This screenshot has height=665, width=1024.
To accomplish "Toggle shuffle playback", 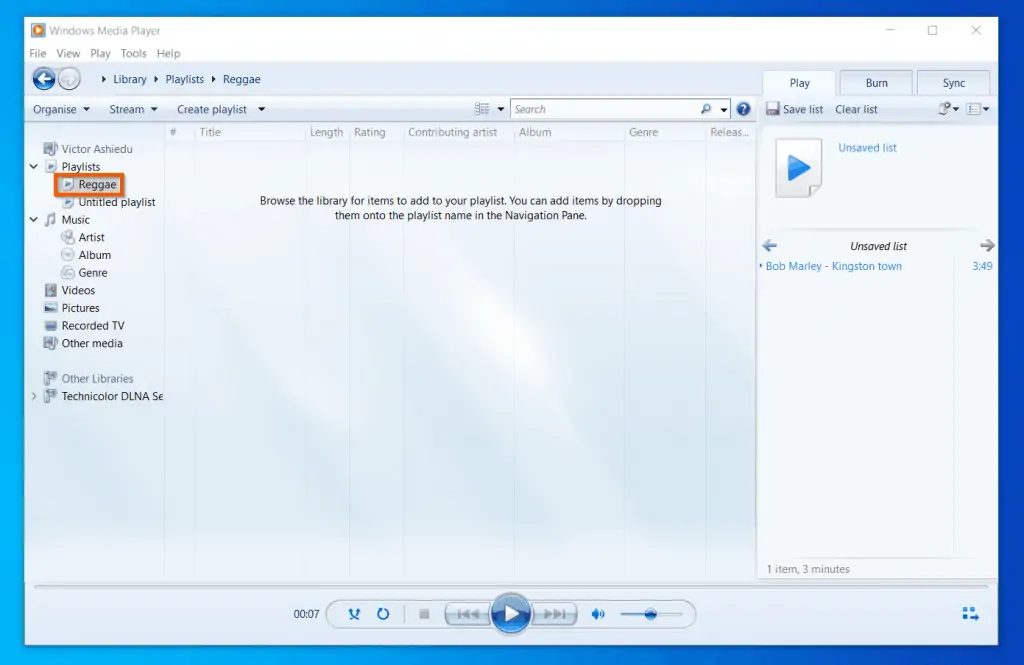I will 353,614.
